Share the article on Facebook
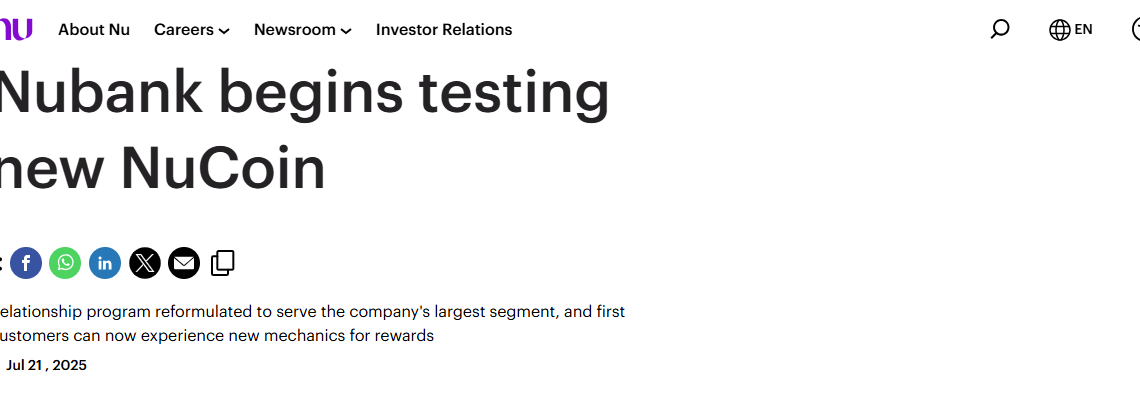Image resolution: width=1140 pixels, height=412 pixels. point(26,262)
